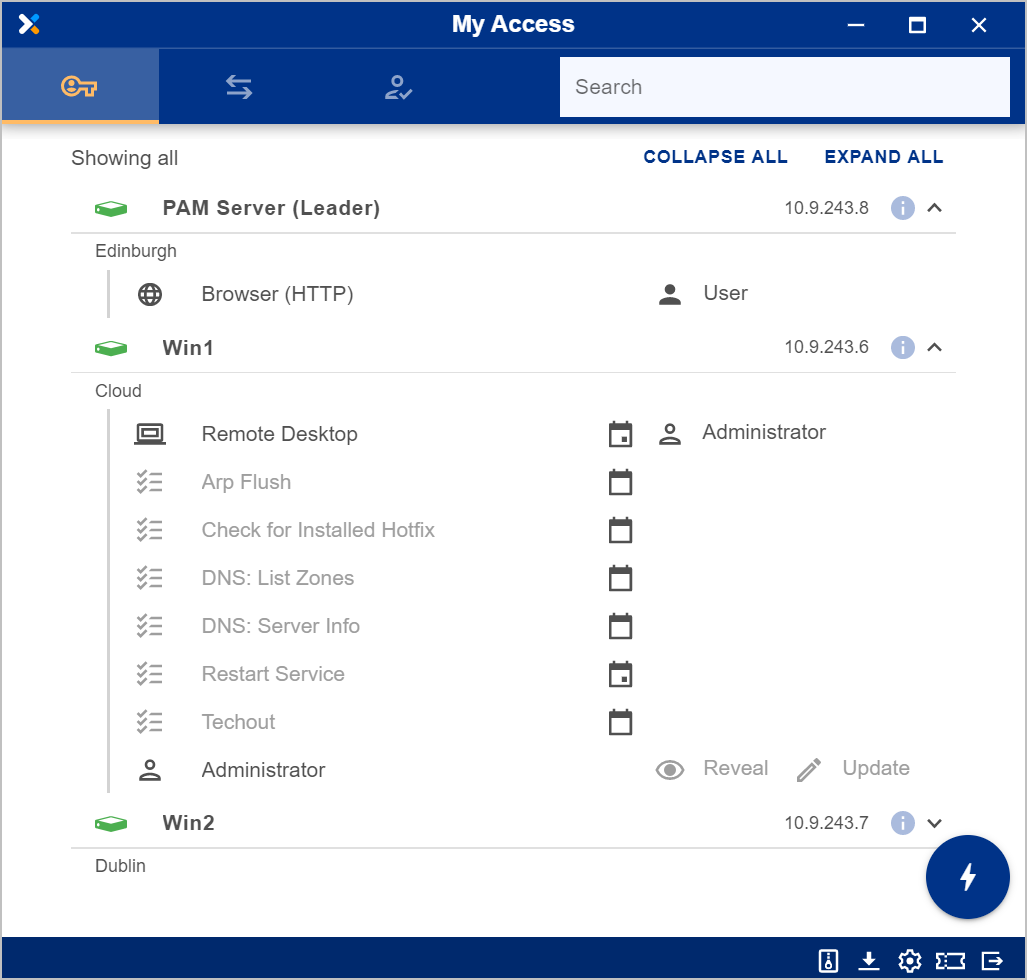The height and width of the screenshot is (980, 1027).
Task: Click the info toggle for Win2
Action: pyautogui.click(x=902, y=823)
